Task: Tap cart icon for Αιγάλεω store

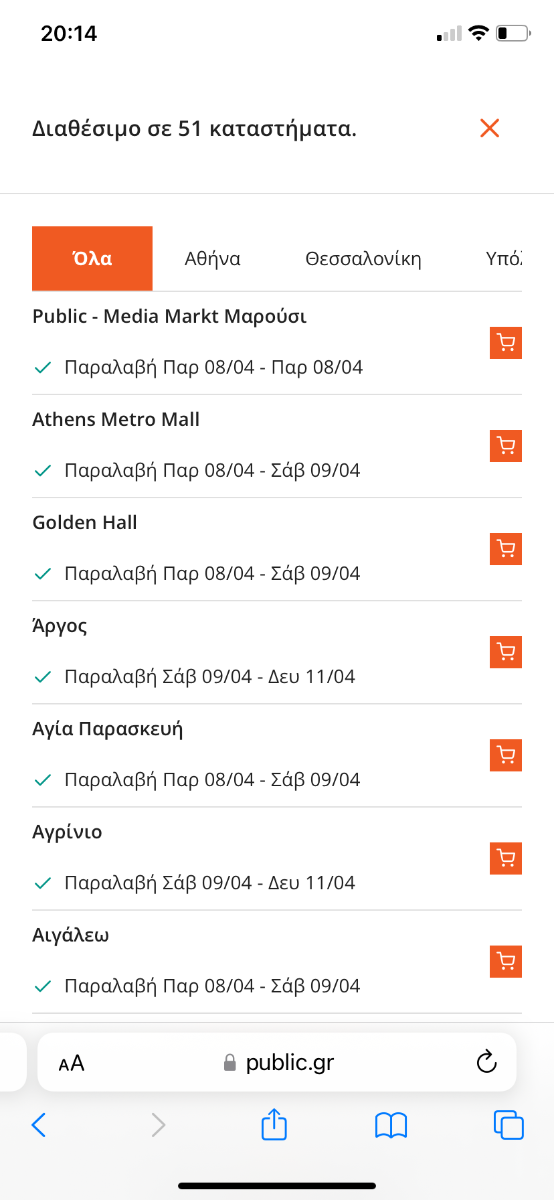Action: tap(506, 961)
